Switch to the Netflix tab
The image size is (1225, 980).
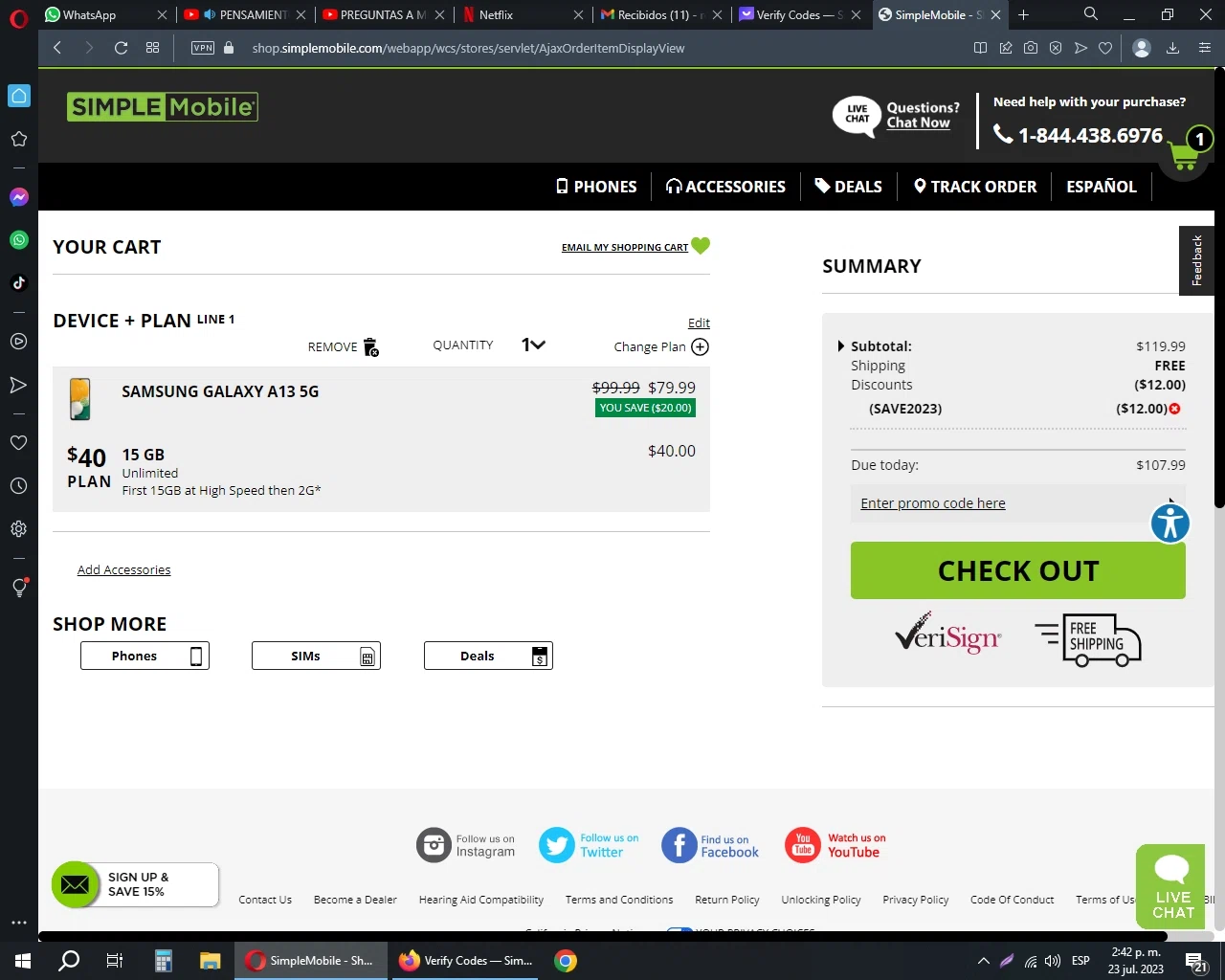(522, 14)
